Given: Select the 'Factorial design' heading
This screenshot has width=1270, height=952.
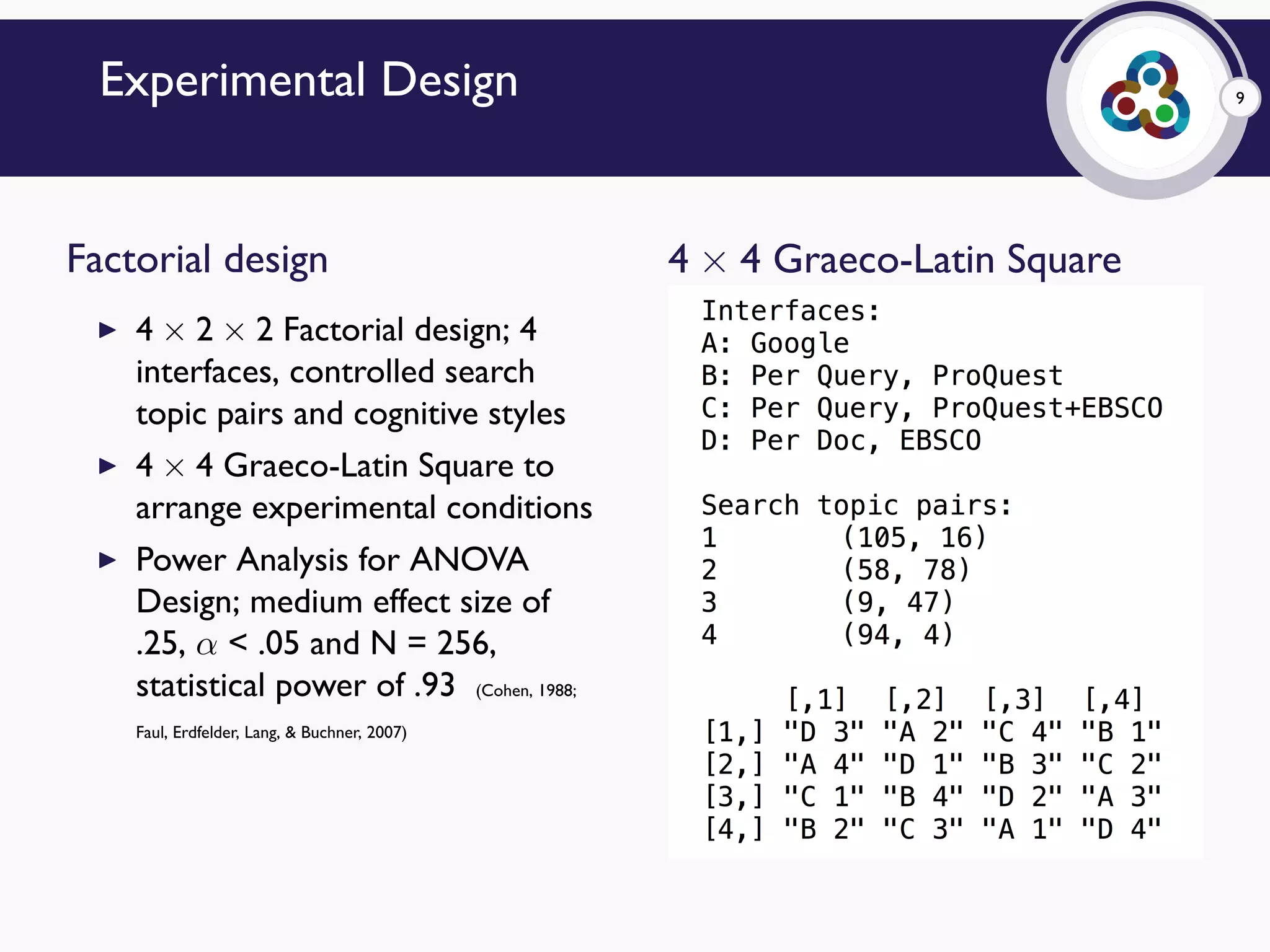Looking at the screenshot, I should tap(197, 260).
